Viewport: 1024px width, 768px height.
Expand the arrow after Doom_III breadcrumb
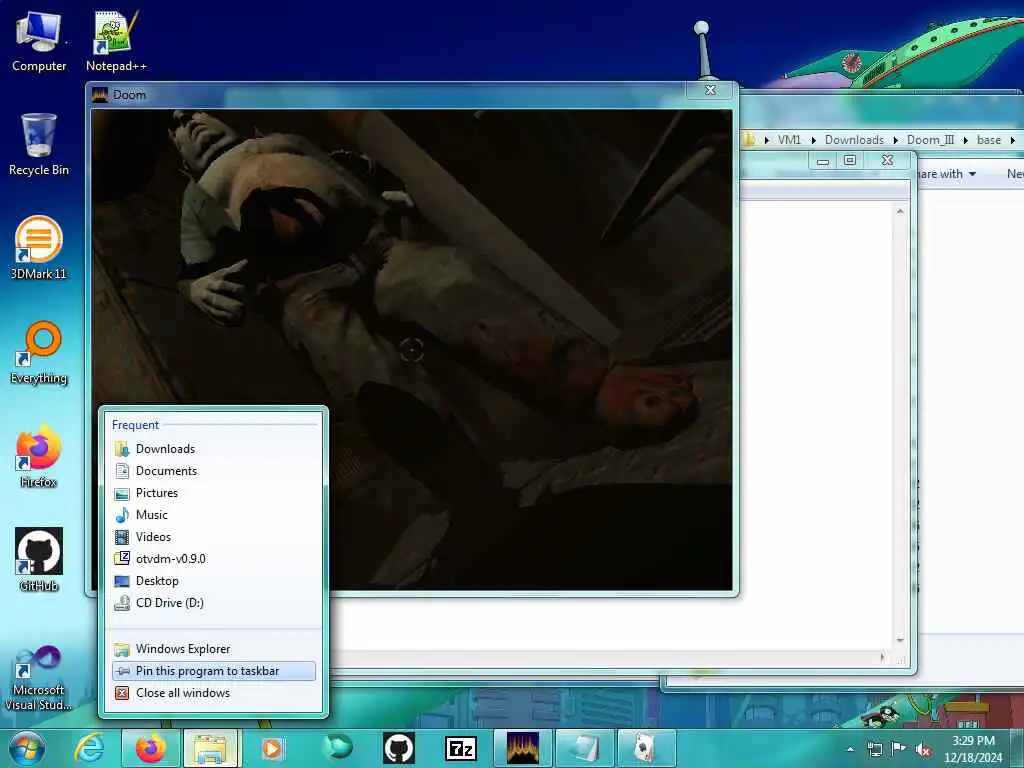tap(965, 140)
